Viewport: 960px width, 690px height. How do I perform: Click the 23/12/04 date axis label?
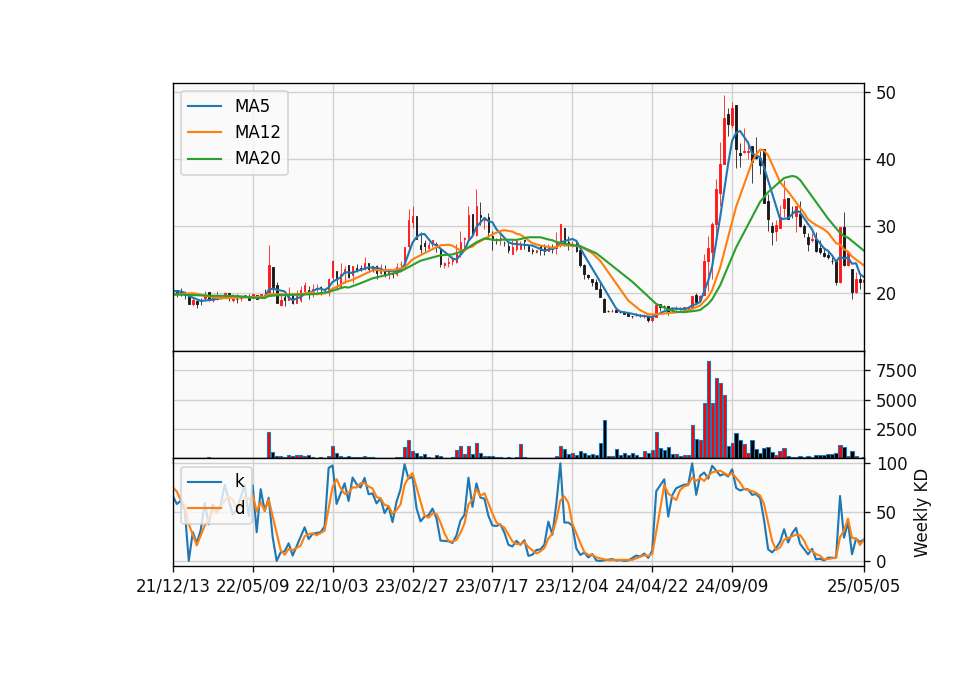(572, 586)
